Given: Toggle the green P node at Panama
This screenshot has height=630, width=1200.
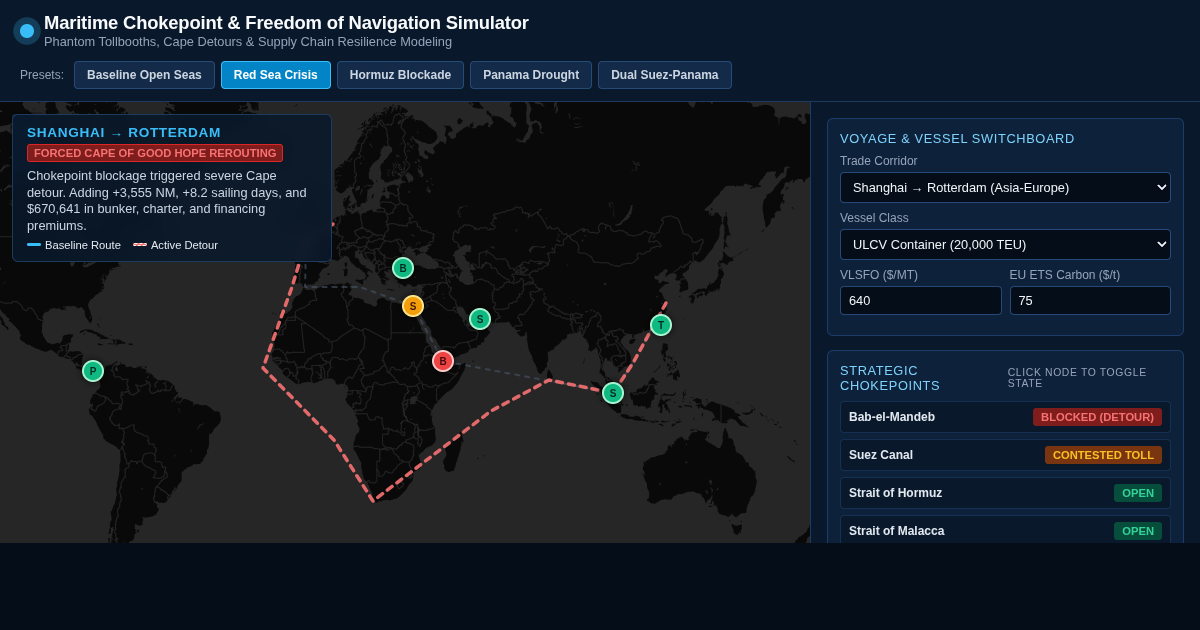Looking at the screenshot, I should (93, 371).
